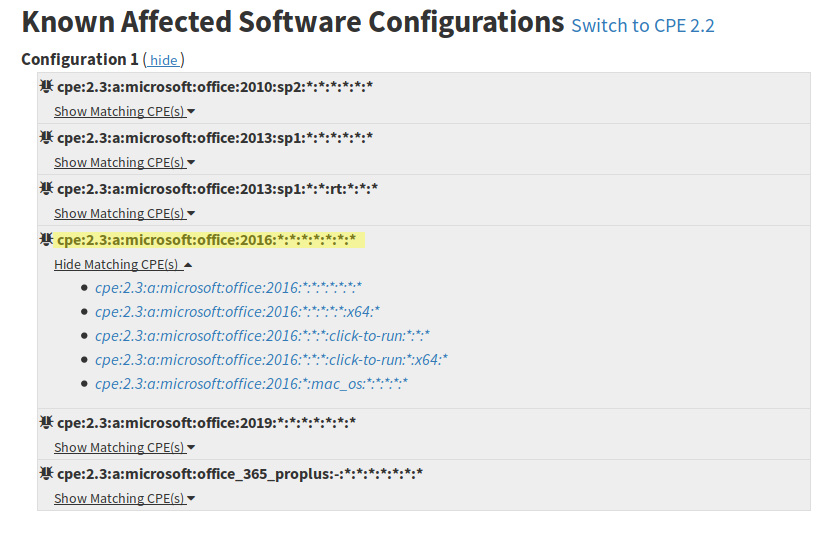The height and width of the screenshot is (534, 835).
Task: Expand matching CPEs for office:2013:sp1
Action: (x=125, y=162)
